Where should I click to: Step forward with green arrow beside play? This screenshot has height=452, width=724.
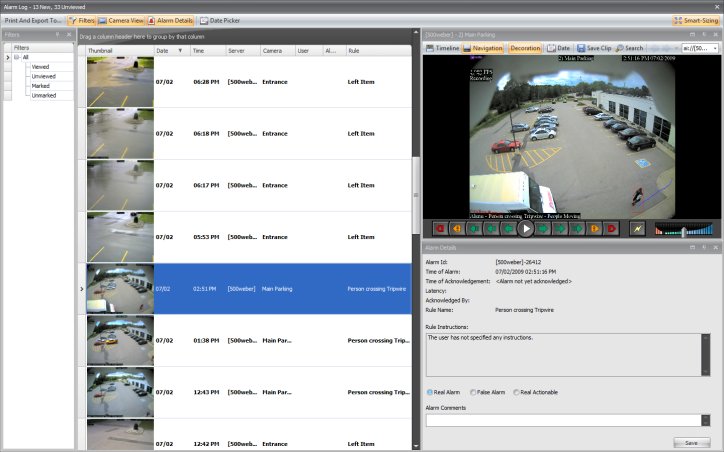click(x=543, y=229)
